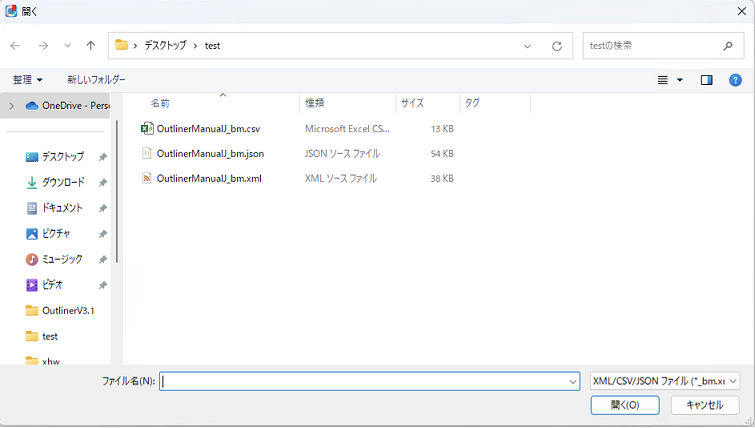Open the 整理 menu
This screenshot has width=755, height=428.
[x=27, y=80]
